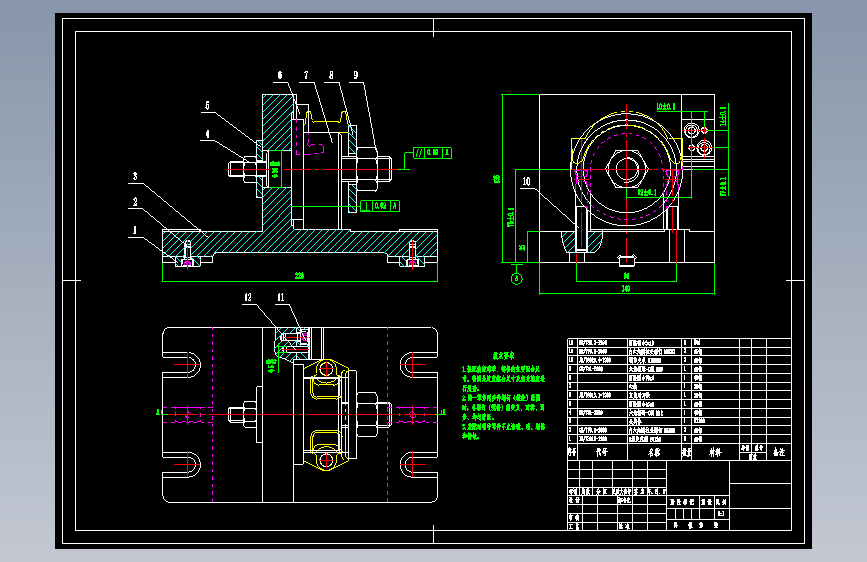
Task: Click part balloon number 3
Action: 135,176
